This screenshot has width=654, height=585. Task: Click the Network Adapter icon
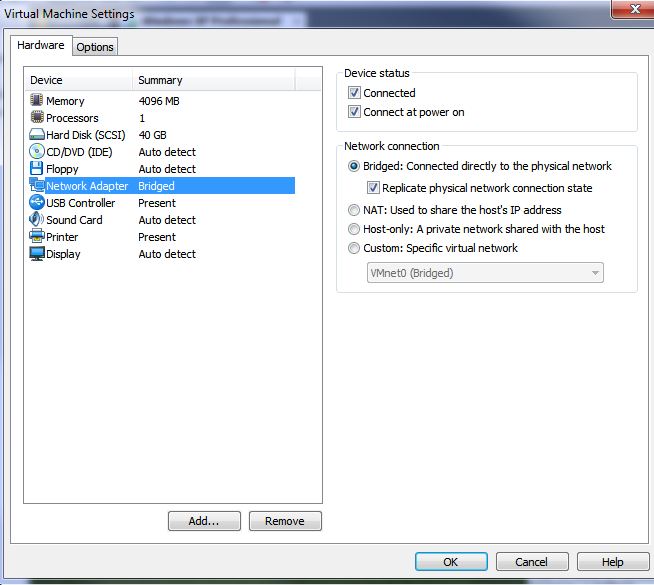(x=37, y=185)
